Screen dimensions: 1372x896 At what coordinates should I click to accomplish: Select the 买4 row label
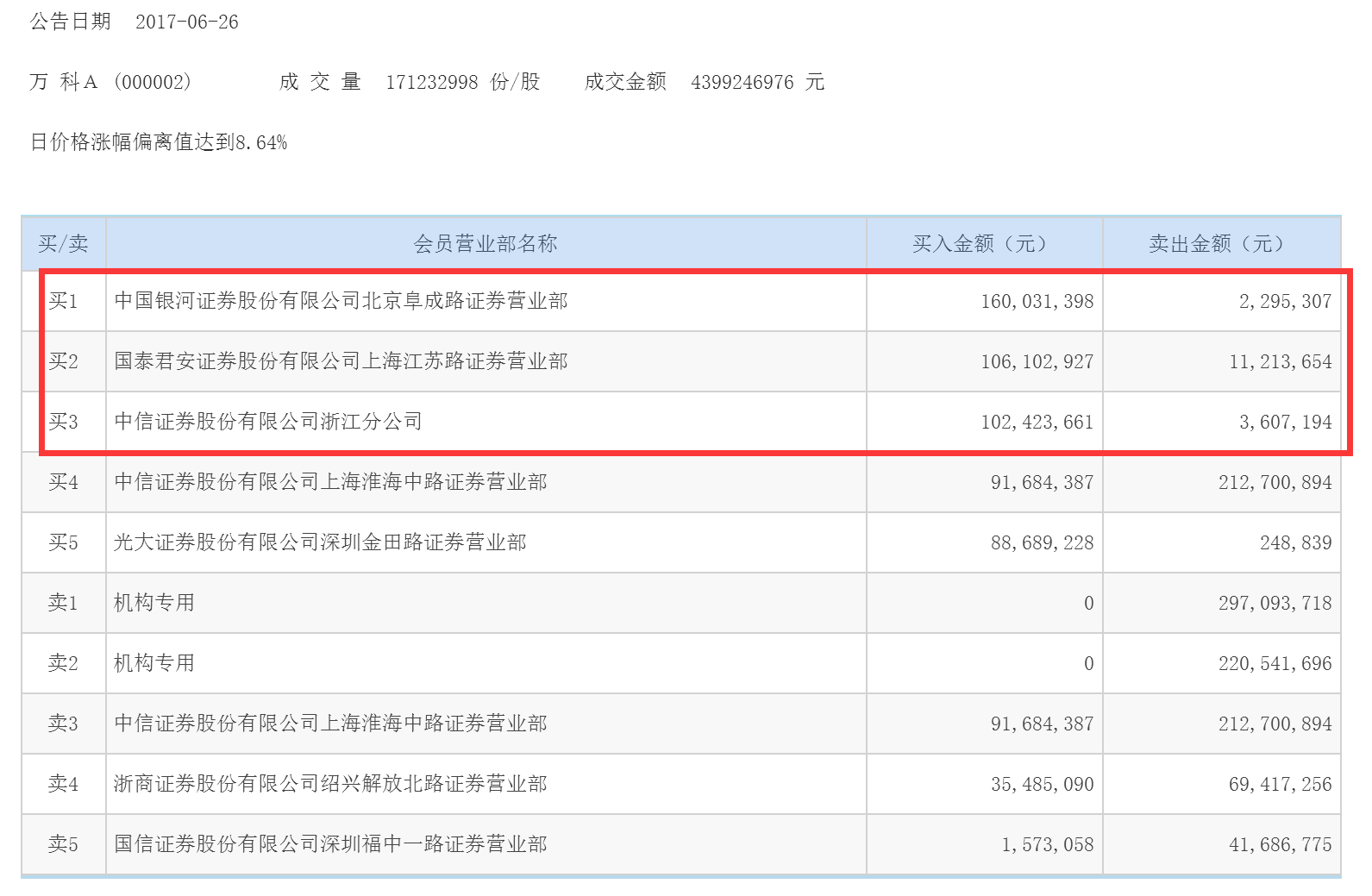click(x=63, y=482)
